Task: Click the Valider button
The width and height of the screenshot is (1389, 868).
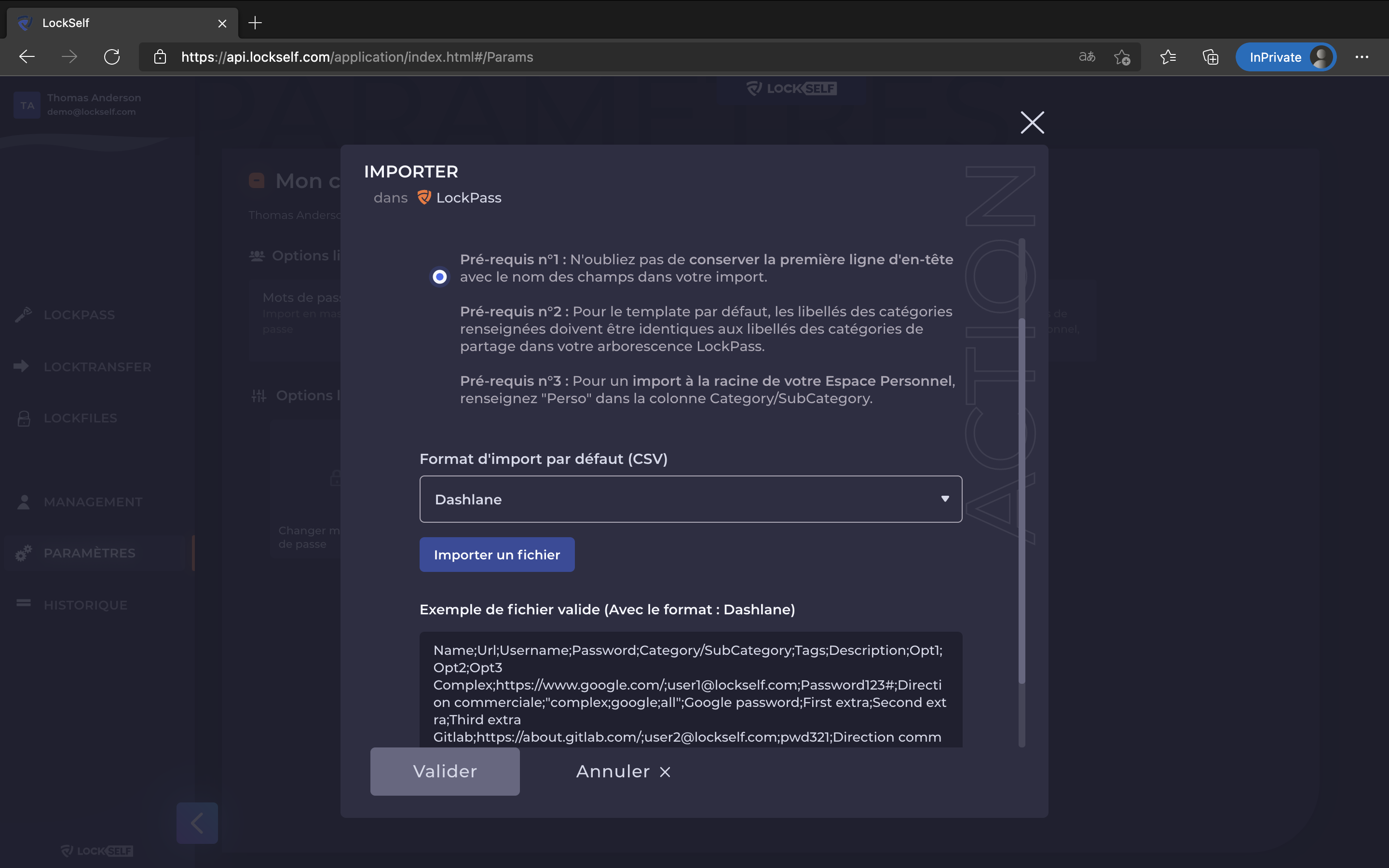Action: coord(445,771)
